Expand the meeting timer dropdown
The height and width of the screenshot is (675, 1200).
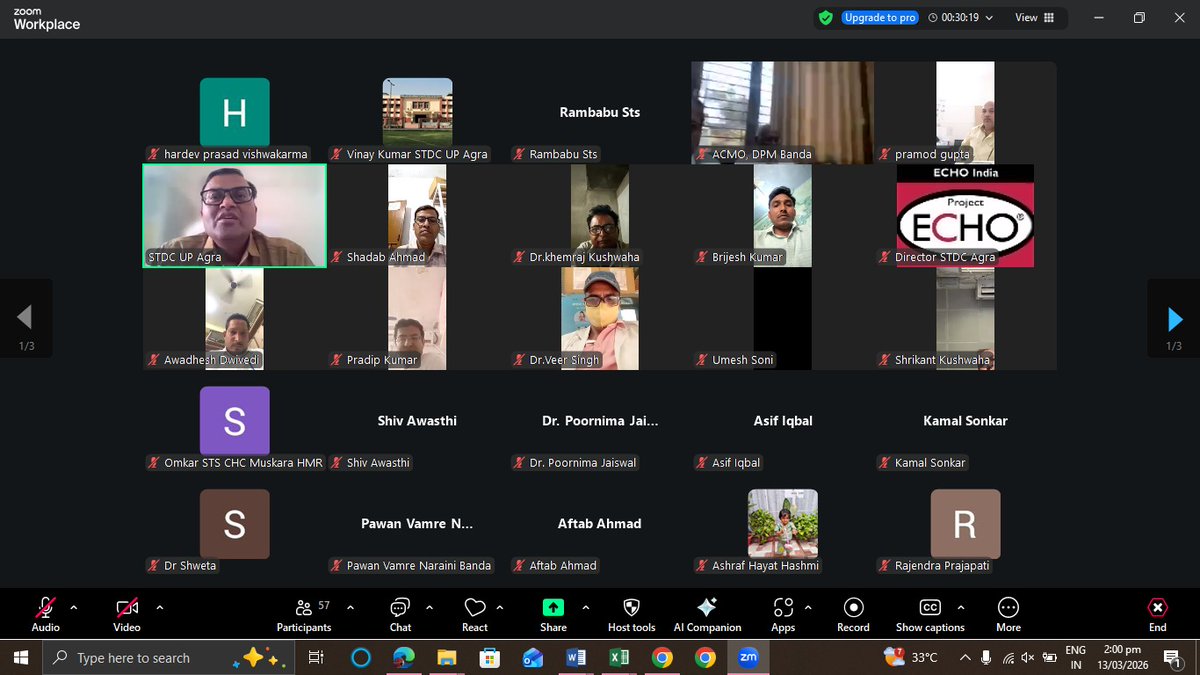pos(990,17)
